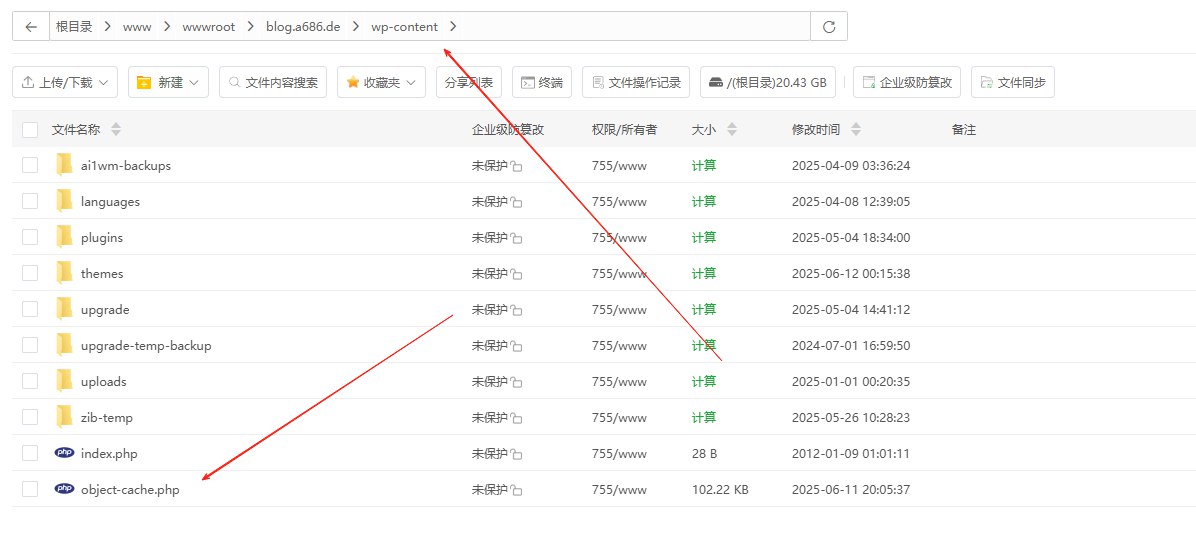Open 文件同步 file sync
The height and width of the screenshot is (540, 1196).
[x=1013, y=82]
